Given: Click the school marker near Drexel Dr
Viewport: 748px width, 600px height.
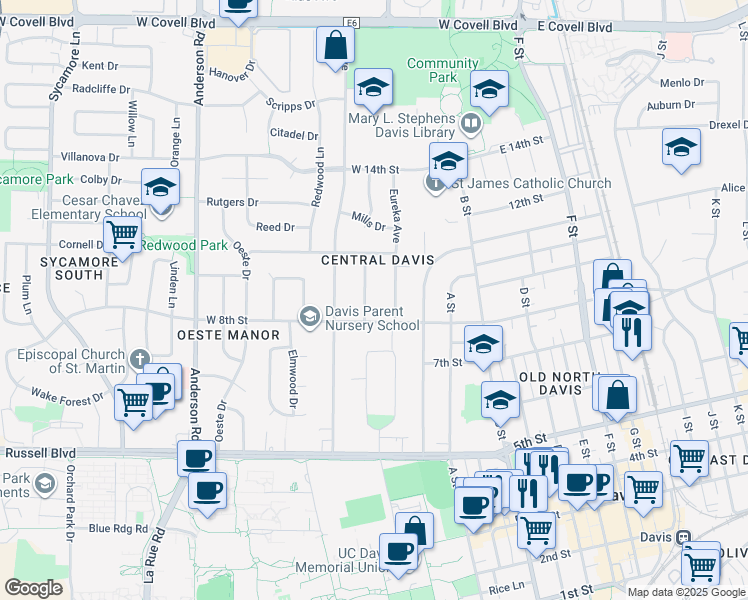Looking at the screenshot, I should (680, 147).
